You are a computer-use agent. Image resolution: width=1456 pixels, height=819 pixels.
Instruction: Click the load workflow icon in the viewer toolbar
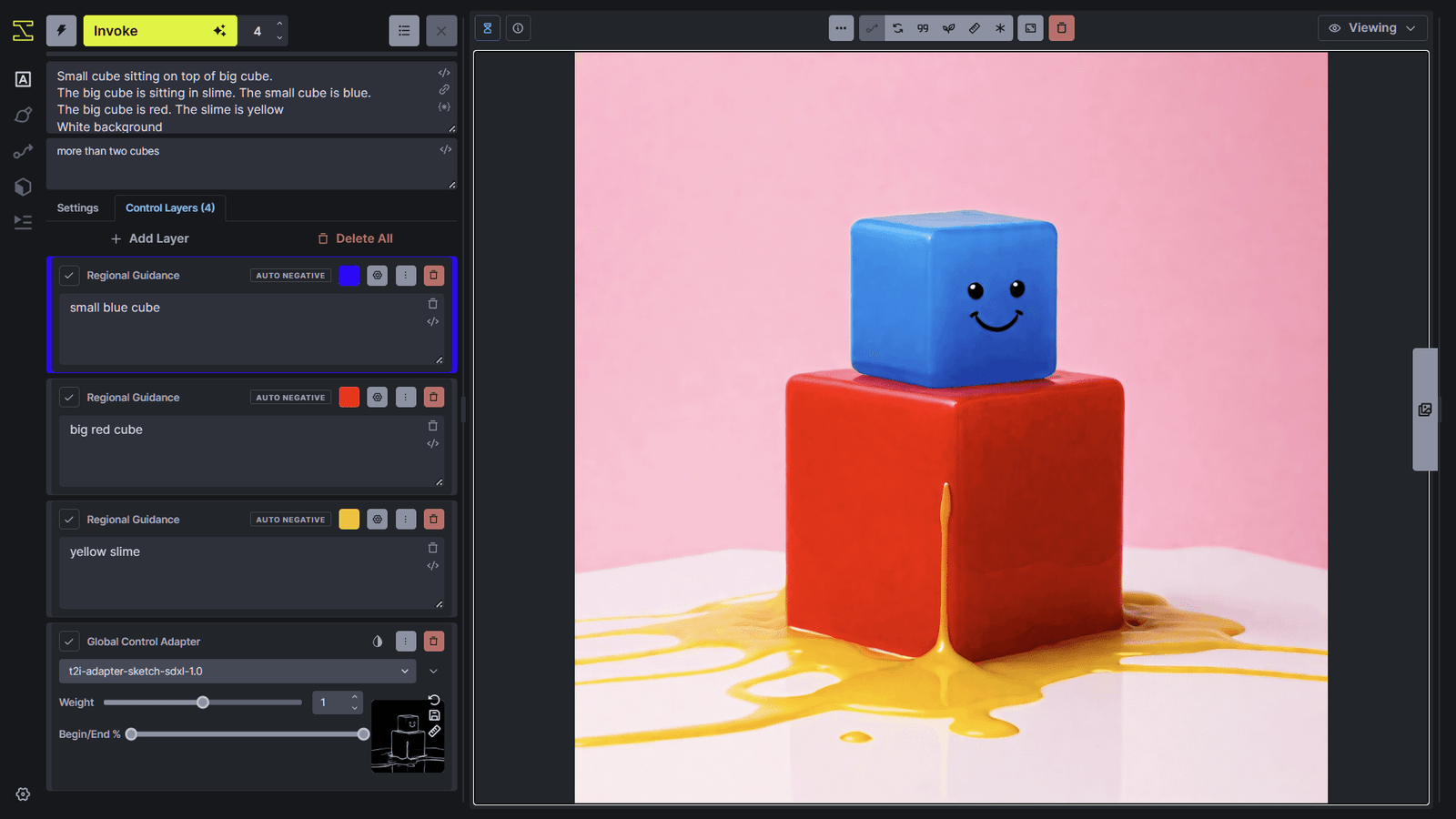pos(872,28)
